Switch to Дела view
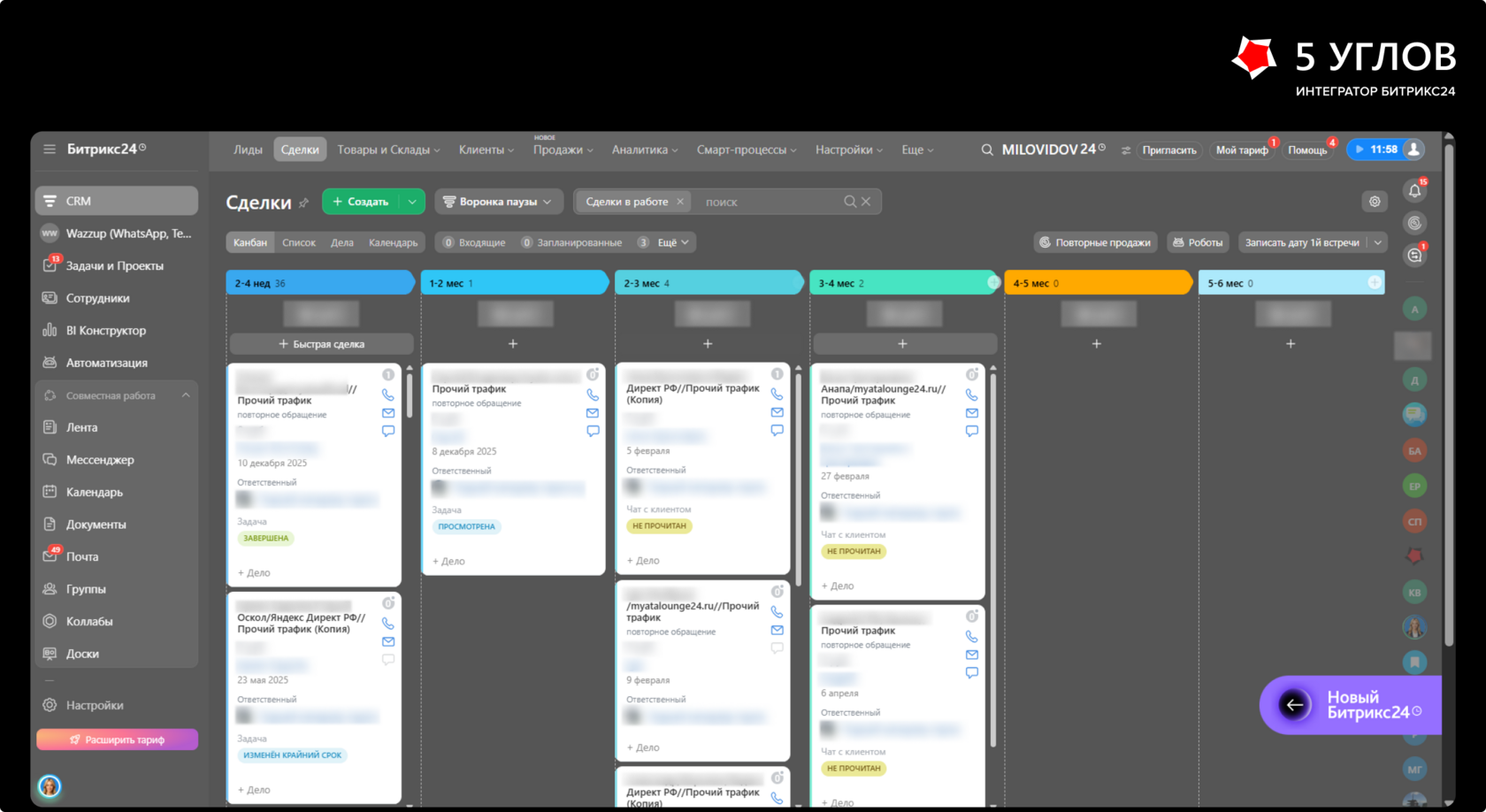Viewport: 1486px width, 812px height. pyautogui.click(x=342, y=242)
